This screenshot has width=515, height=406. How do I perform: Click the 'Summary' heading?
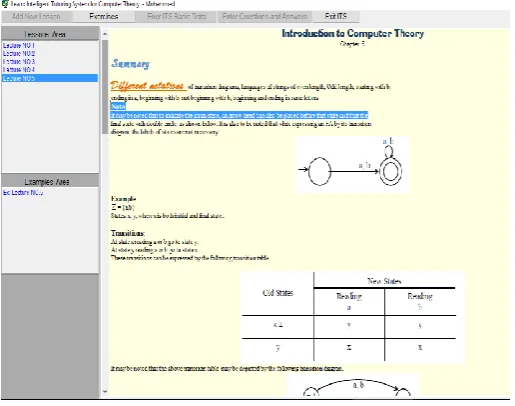coord(130,63)
